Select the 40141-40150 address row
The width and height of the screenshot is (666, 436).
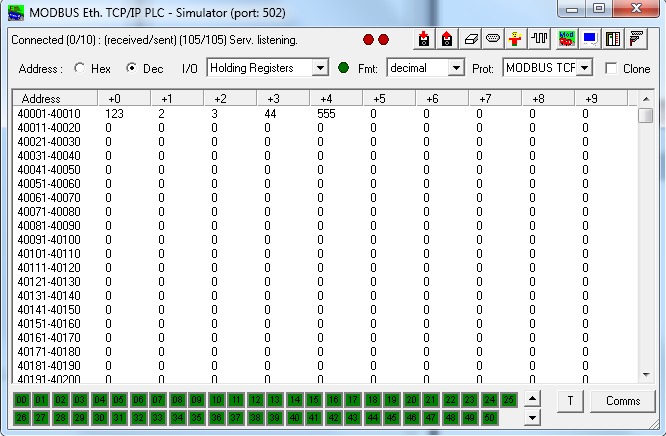(x=49, y=309)
